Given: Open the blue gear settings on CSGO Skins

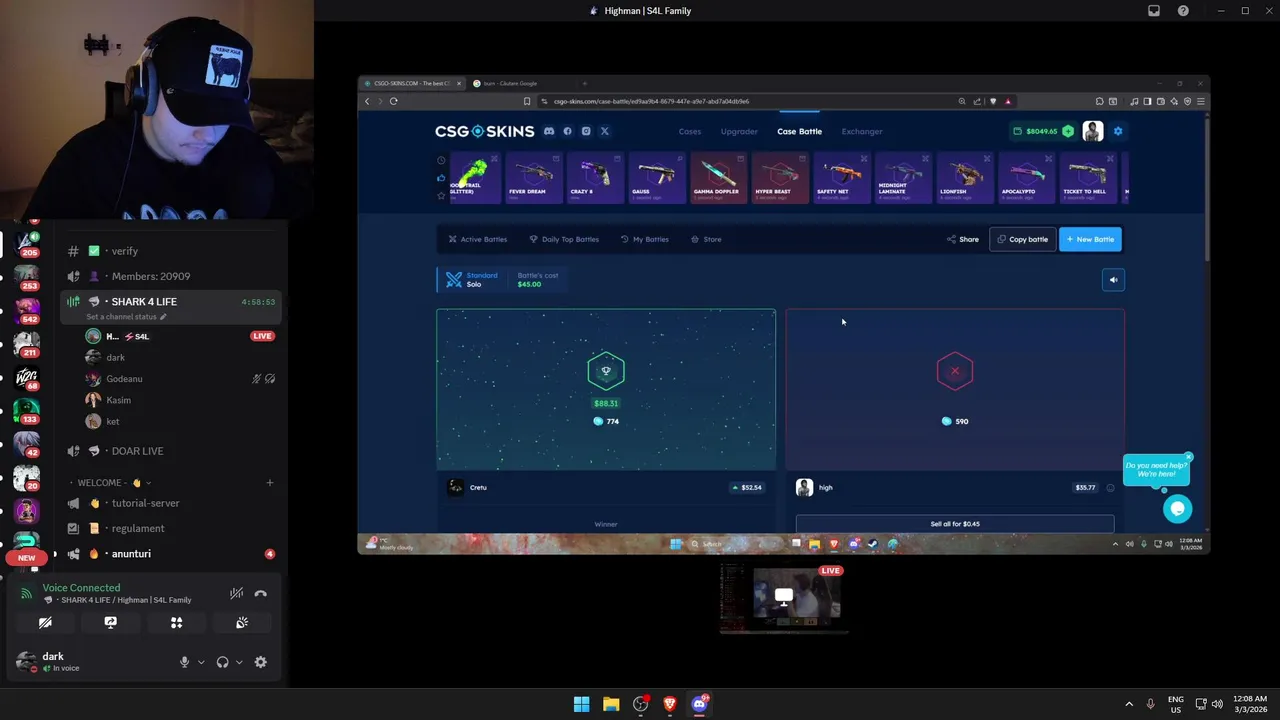Looking at the screenshot, I should [1118, 131].
